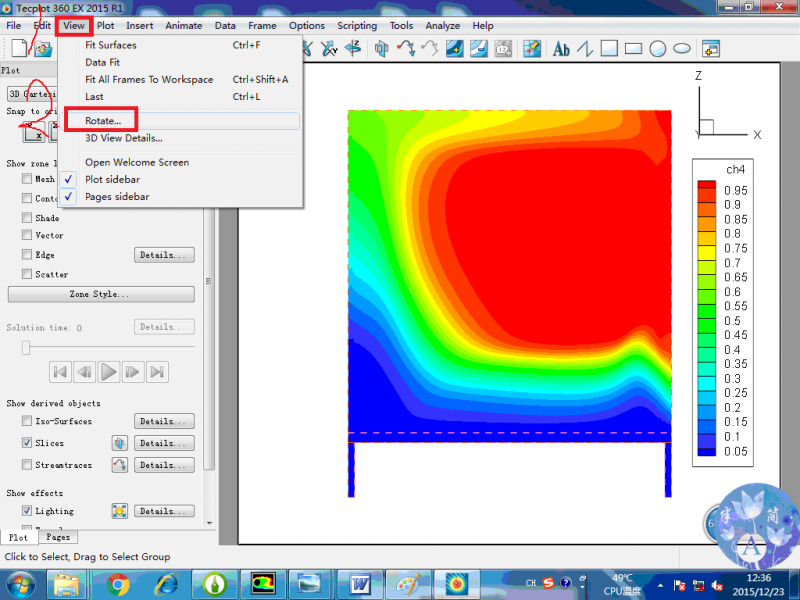
Task: Open Iso-Surfaces Details... button
Action: 164,421
